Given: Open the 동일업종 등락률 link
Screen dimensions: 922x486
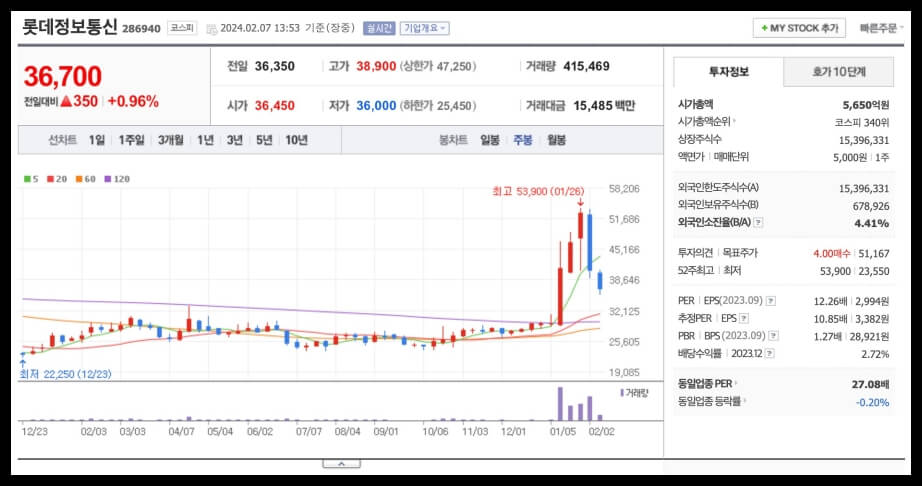Looking at the screenshot, I should (x=711, y=401).
